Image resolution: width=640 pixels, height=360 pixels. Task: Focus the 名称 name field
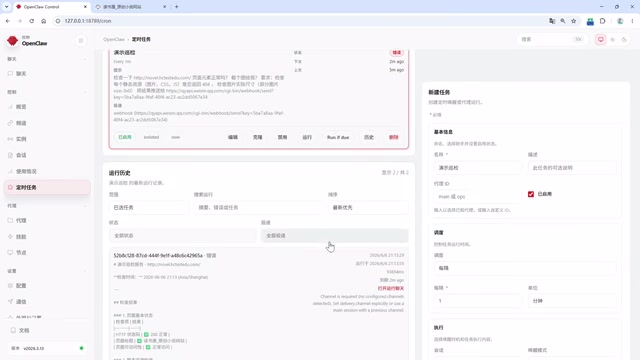click(x=478, y=168)
